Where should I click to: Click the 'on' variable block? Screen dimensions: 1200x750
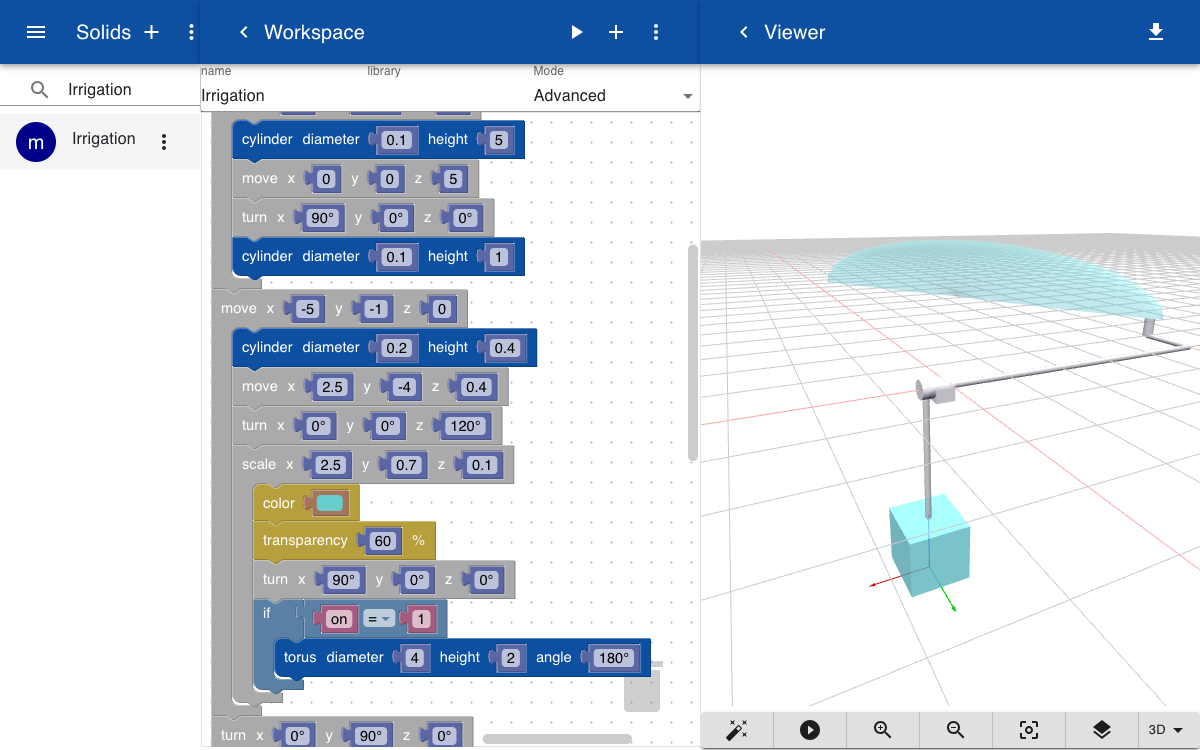(x=339, y=620)
